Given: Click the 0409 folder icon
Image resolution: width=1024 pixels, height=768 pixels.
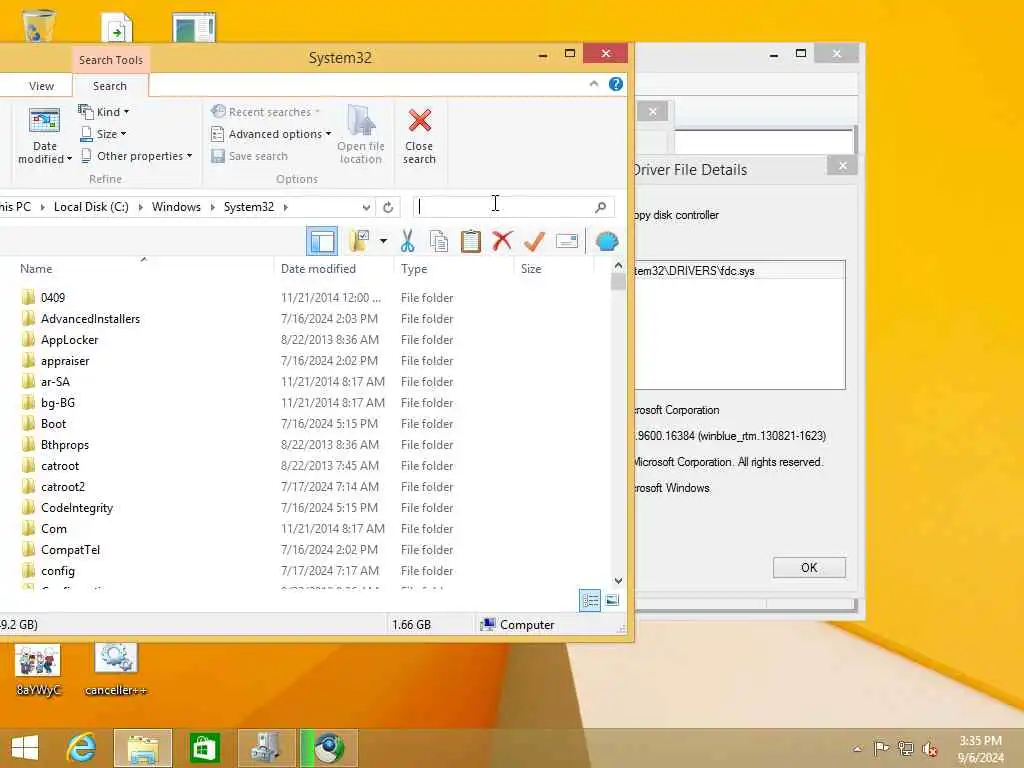Looking at the screenshot, I should coord(28,298).
